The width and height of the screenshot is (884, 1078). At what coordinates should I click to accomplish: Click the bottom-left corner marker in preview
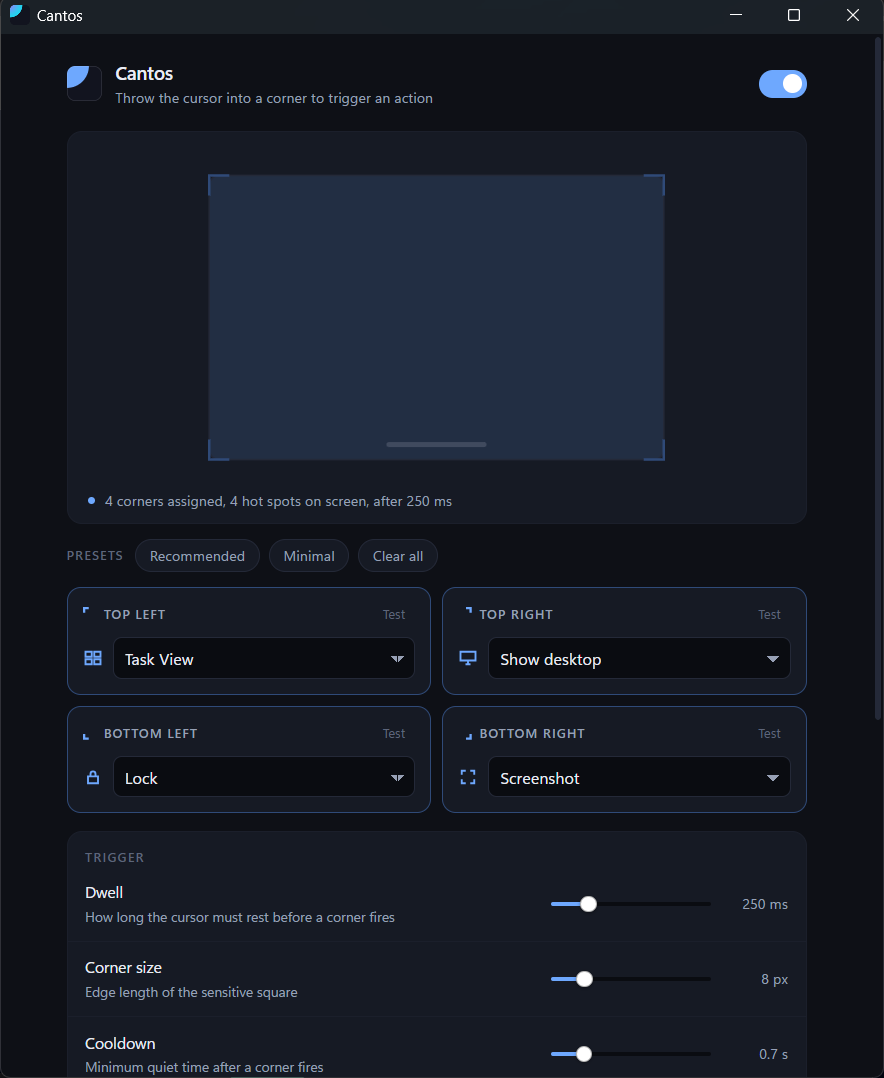point(218,450)
